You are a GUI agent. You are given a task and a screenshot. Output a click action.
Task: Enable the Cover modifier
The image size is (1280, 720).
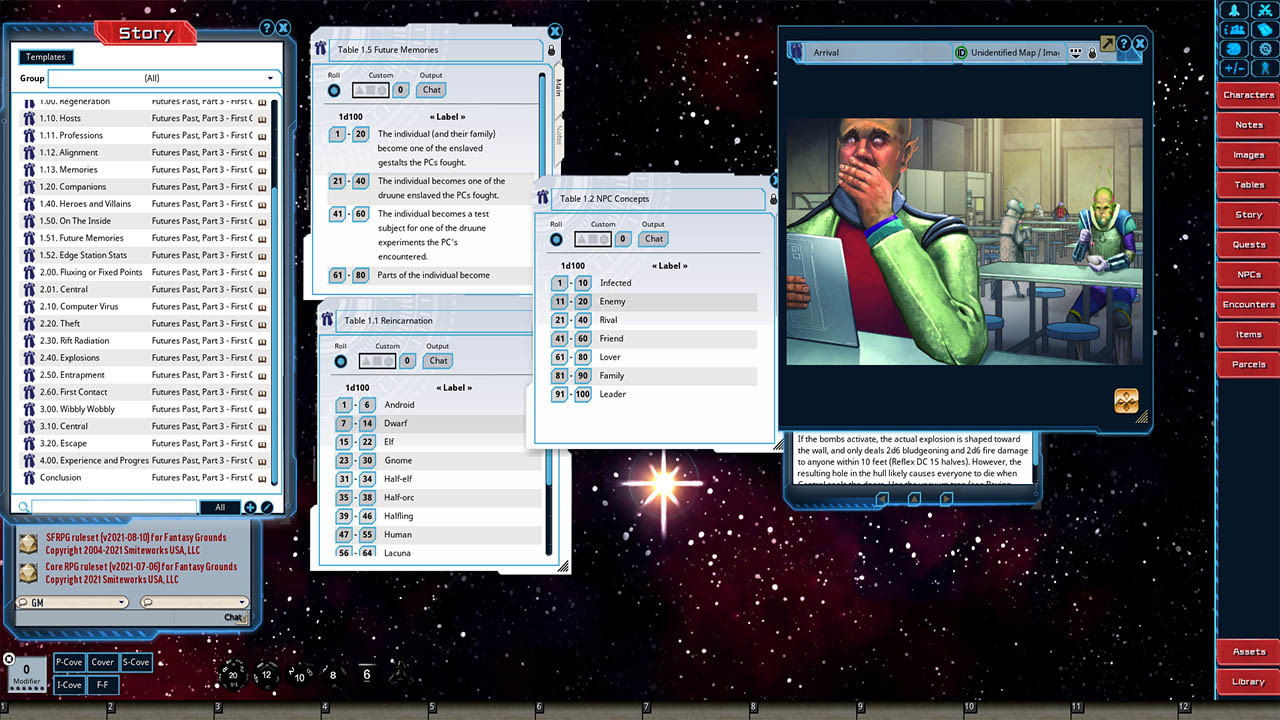[102, 662]
